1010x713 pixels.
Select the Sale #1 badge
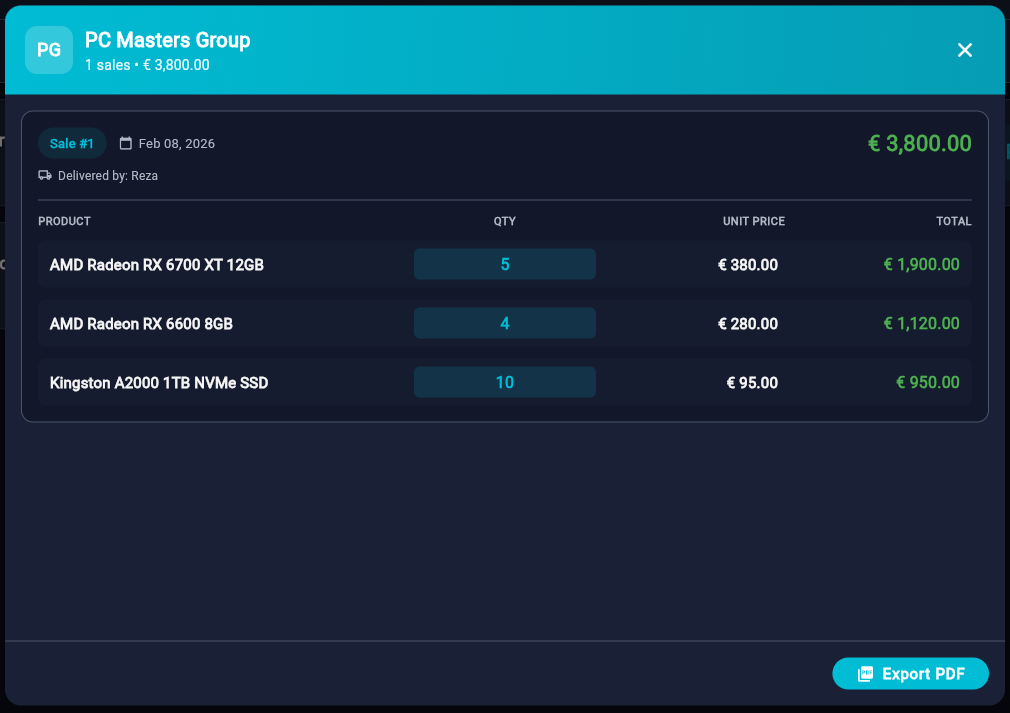point(72,143)
